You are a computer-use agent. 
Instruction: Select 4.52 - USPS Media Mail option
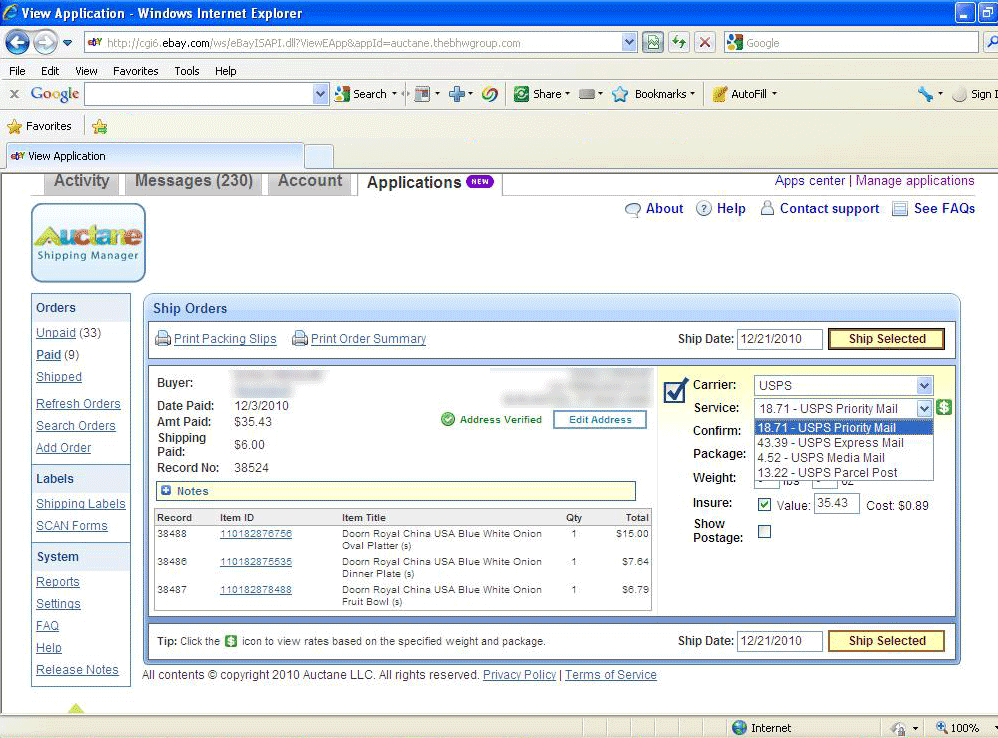(843, 458)
